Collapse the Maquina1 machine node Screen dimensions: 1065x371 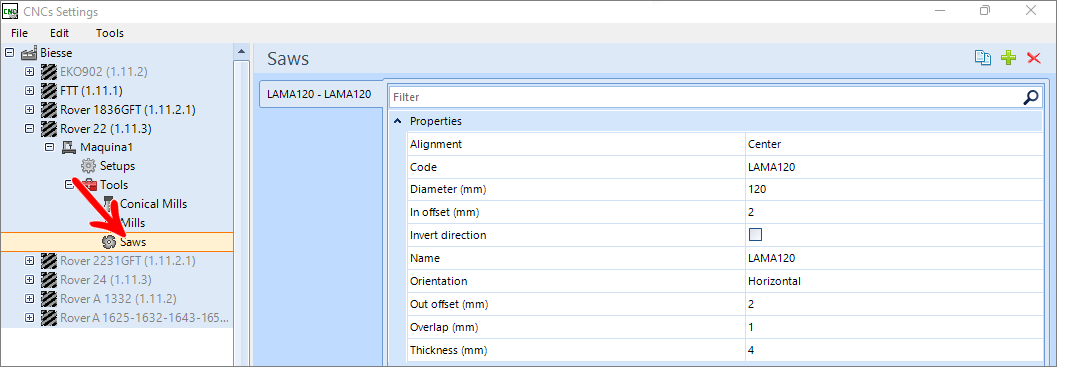[50, 147]
